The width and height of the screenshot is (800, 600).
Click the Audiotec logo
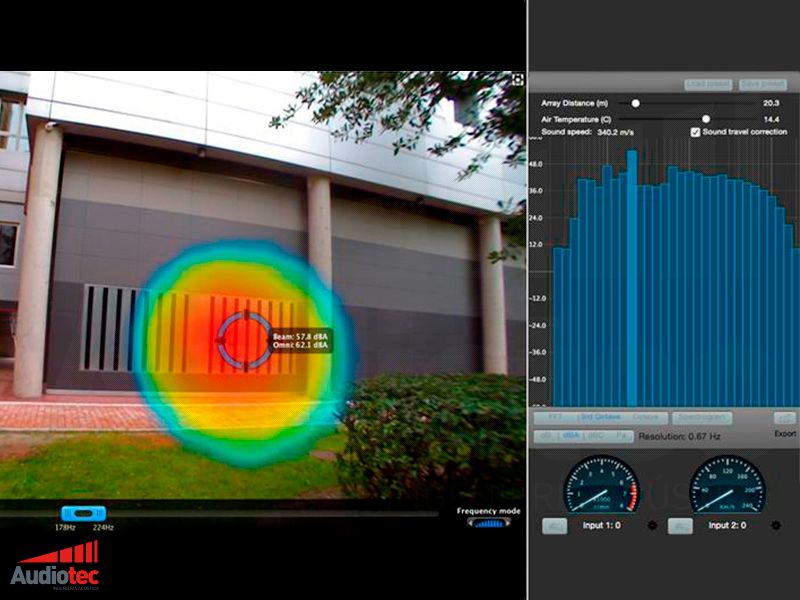pos(56,565)
